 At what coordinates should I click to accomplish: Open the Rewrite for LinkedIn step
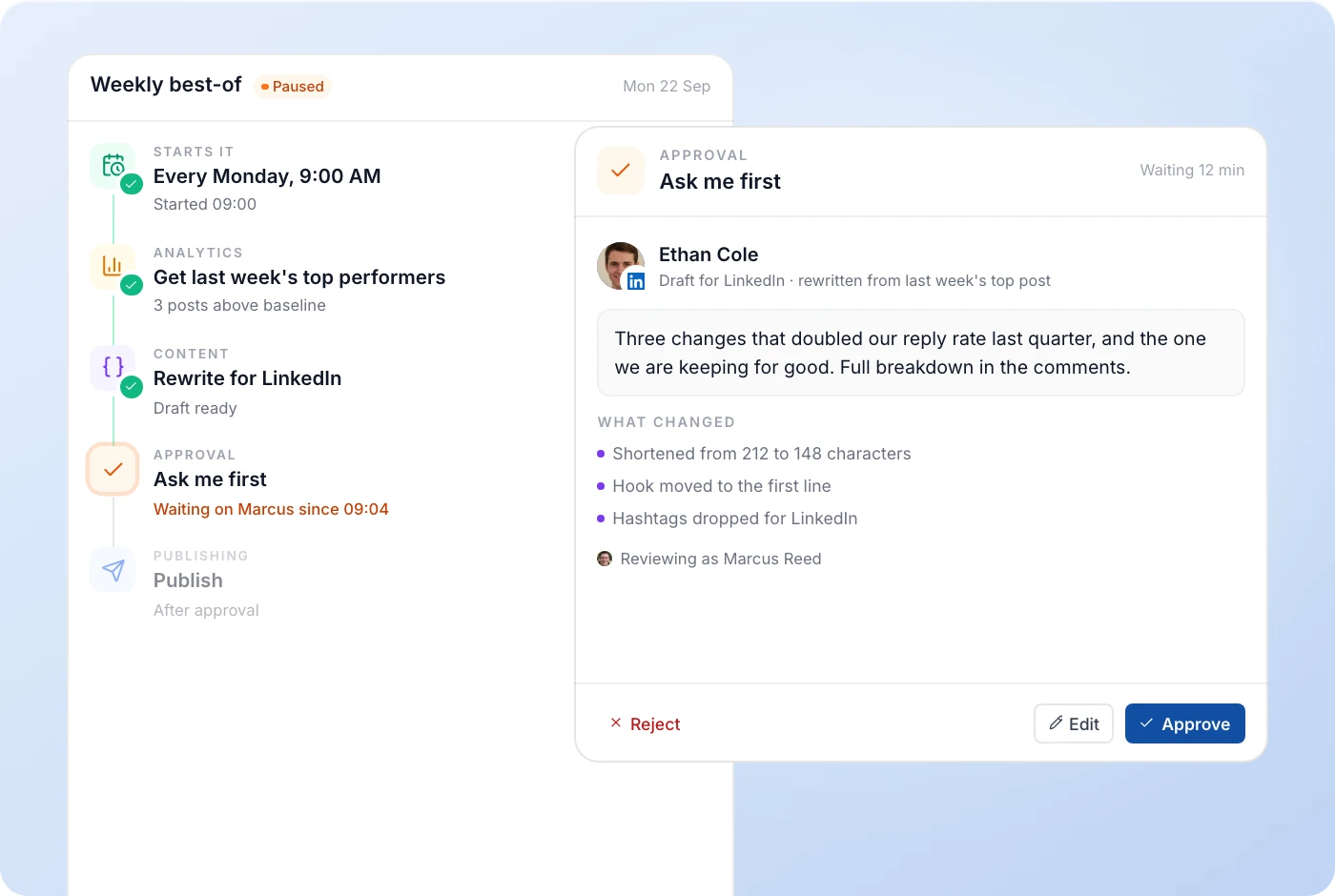click(x=247, y=378)
